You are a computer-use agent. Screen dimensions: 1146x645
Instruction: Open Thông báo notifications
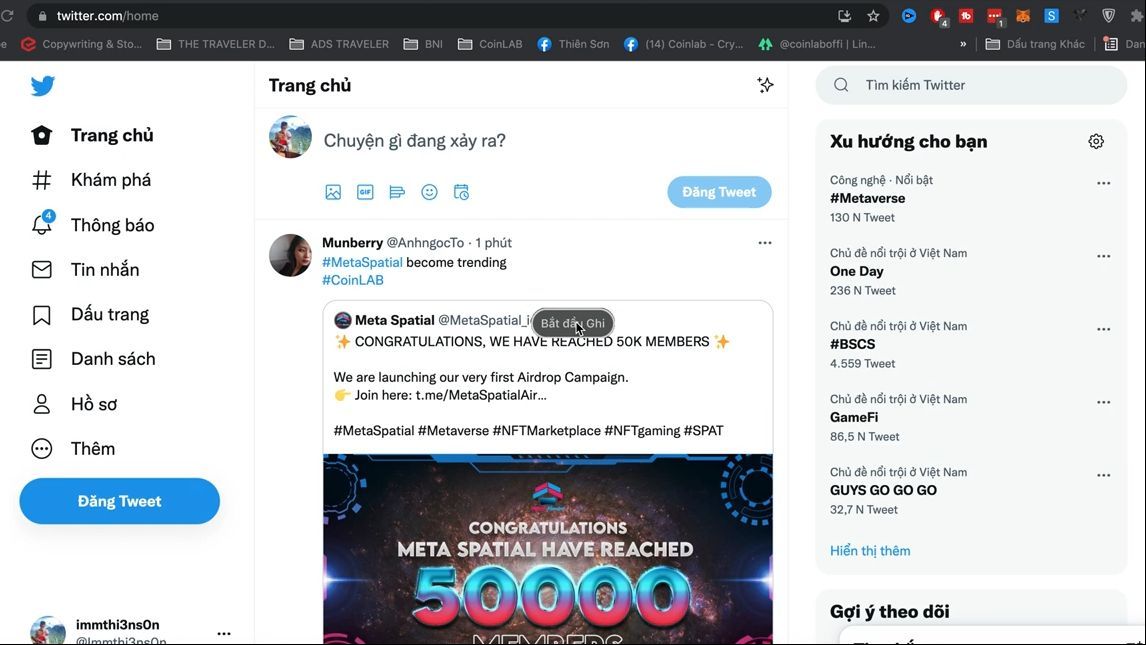click(93, 225)
